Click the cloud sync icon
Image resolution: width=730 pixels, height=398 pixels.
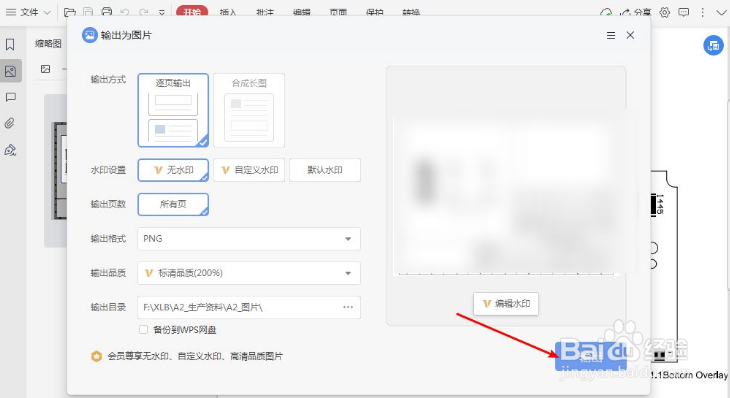(x=606, y=13)
